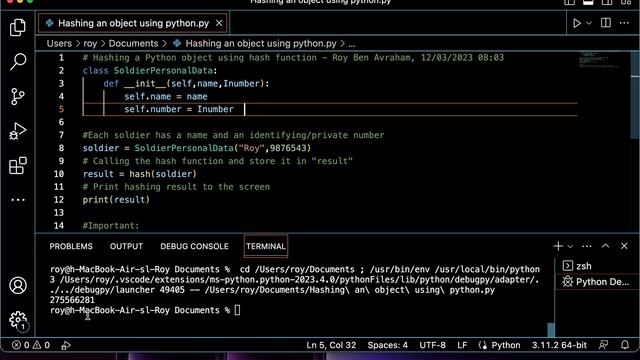Open the Extensions view icon
The height and width of the screenshot is (360, 640).
point(18,166)
